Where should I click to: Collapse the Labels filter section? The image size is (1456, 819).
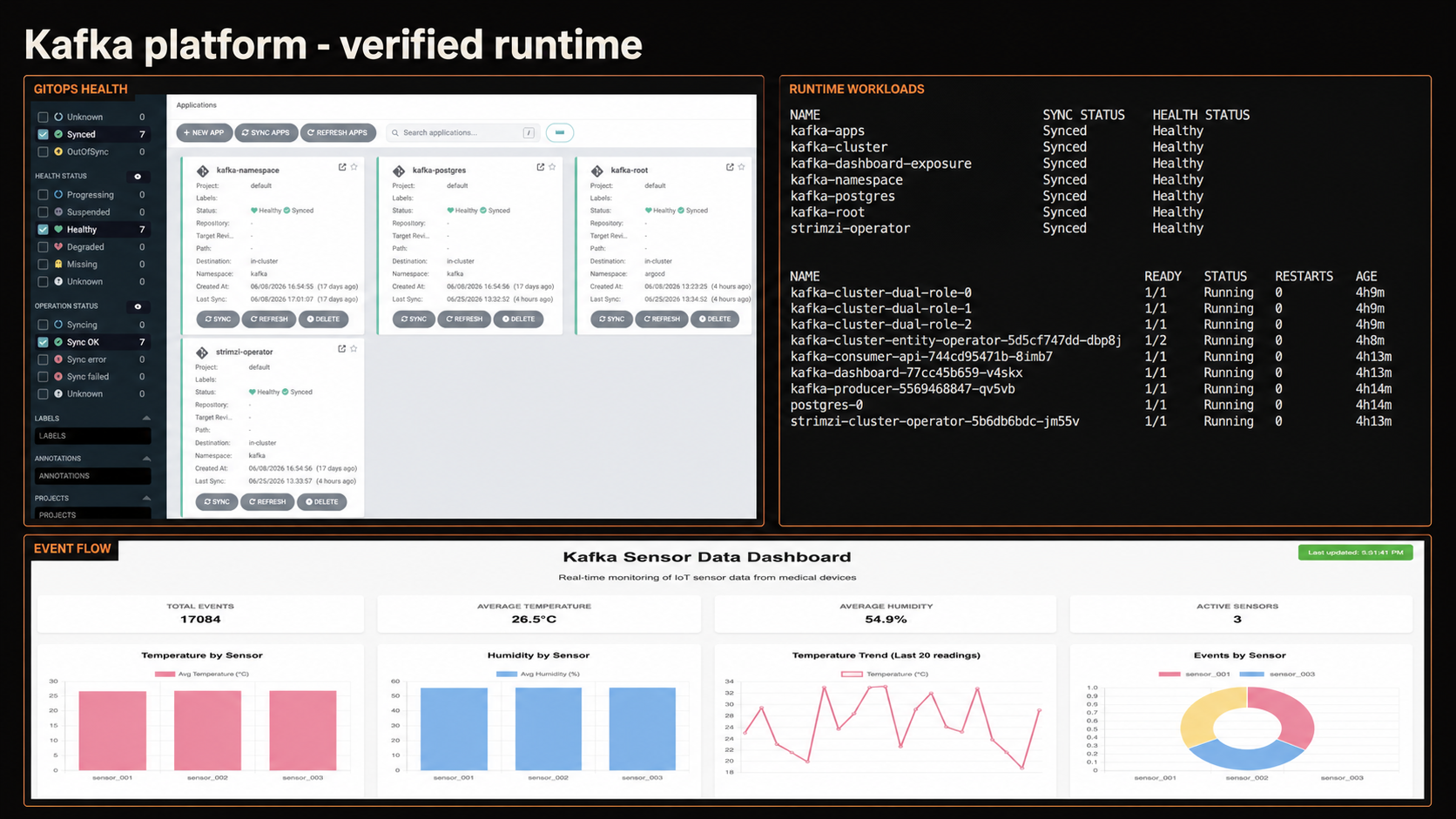[x=146, y=419]
